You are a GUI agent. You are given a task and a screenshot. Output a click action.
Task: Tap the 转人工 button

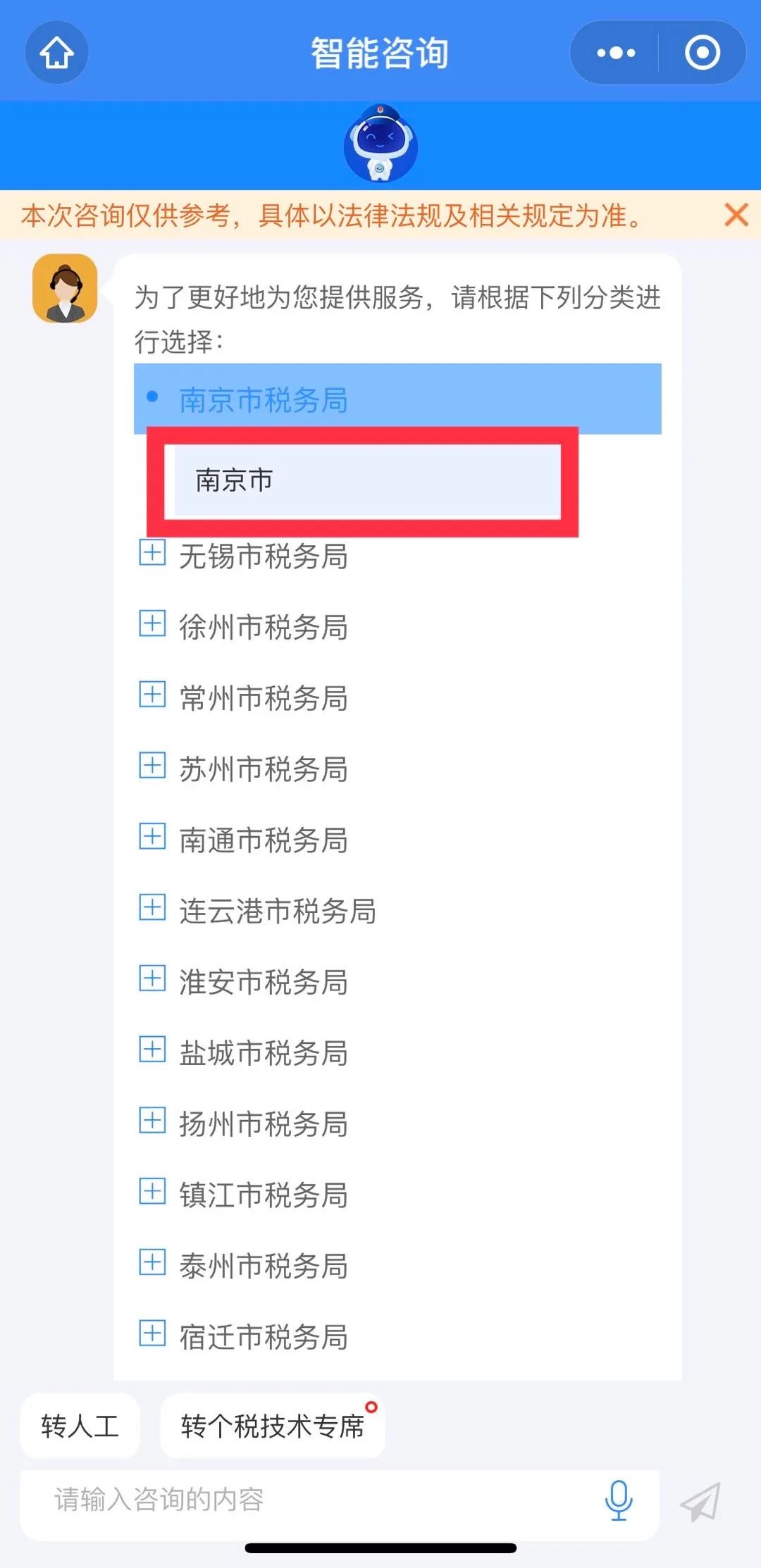80,1426
